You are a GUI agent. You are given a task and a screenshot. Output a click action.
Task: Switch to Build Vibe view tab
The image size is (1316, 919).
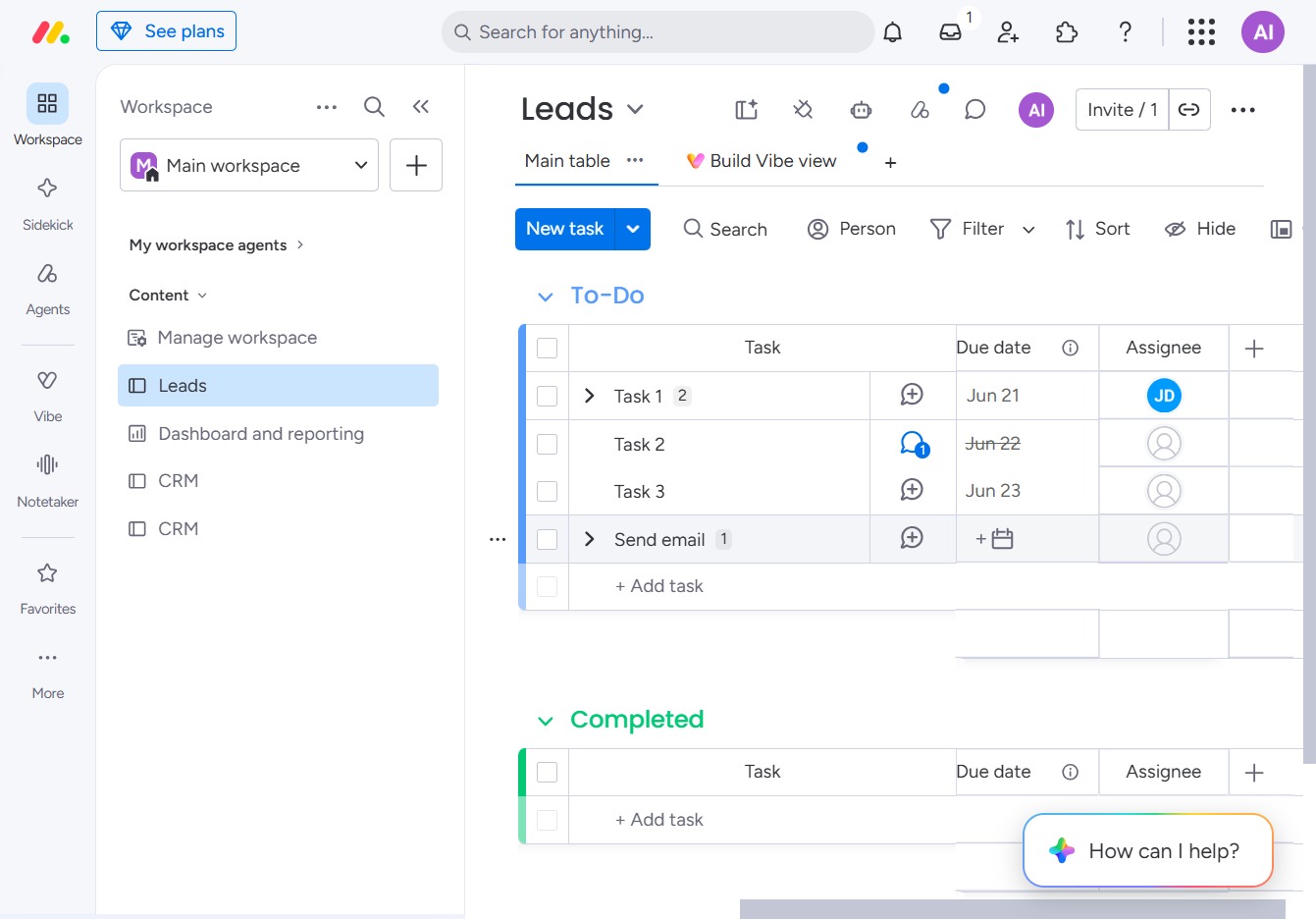pyautogui.click(x=762, y=161)
